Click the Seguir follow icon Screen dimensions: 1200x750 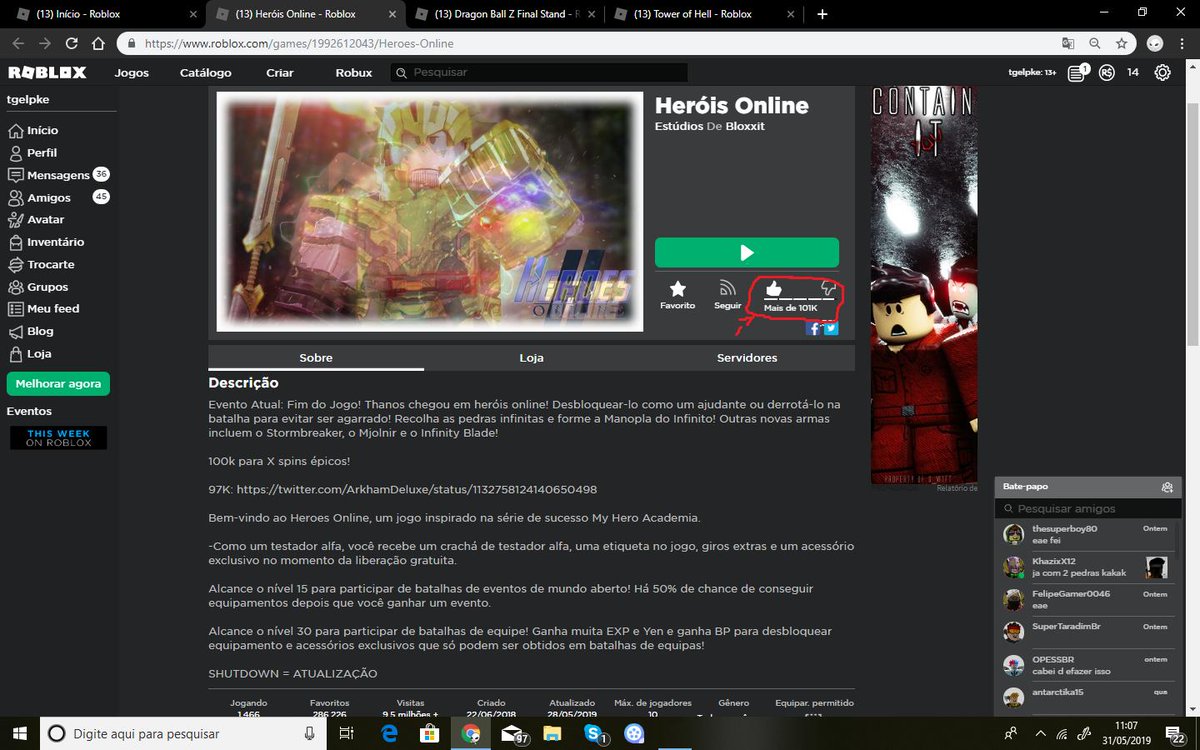click(727, 289)
